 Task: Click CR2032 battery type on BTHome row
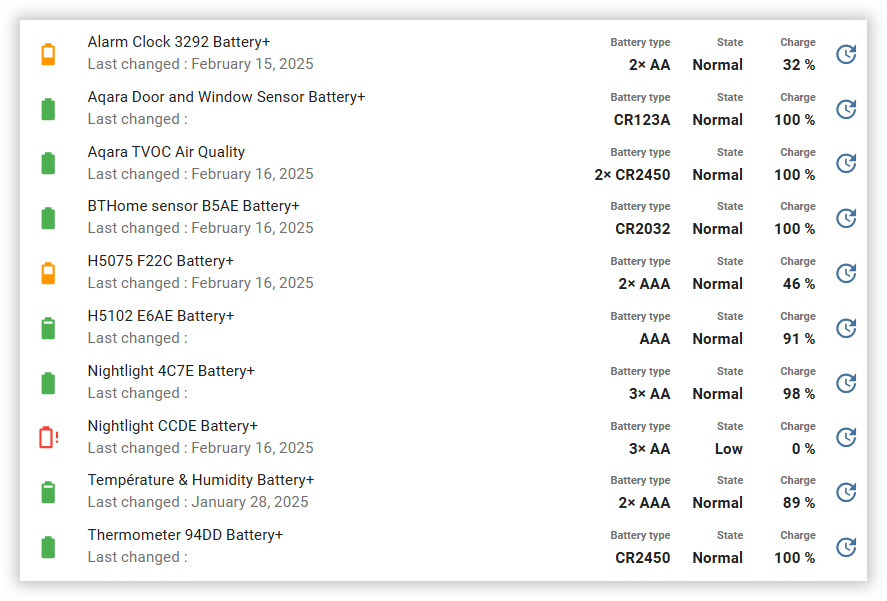pyautogui.click(x=642, y=229)
